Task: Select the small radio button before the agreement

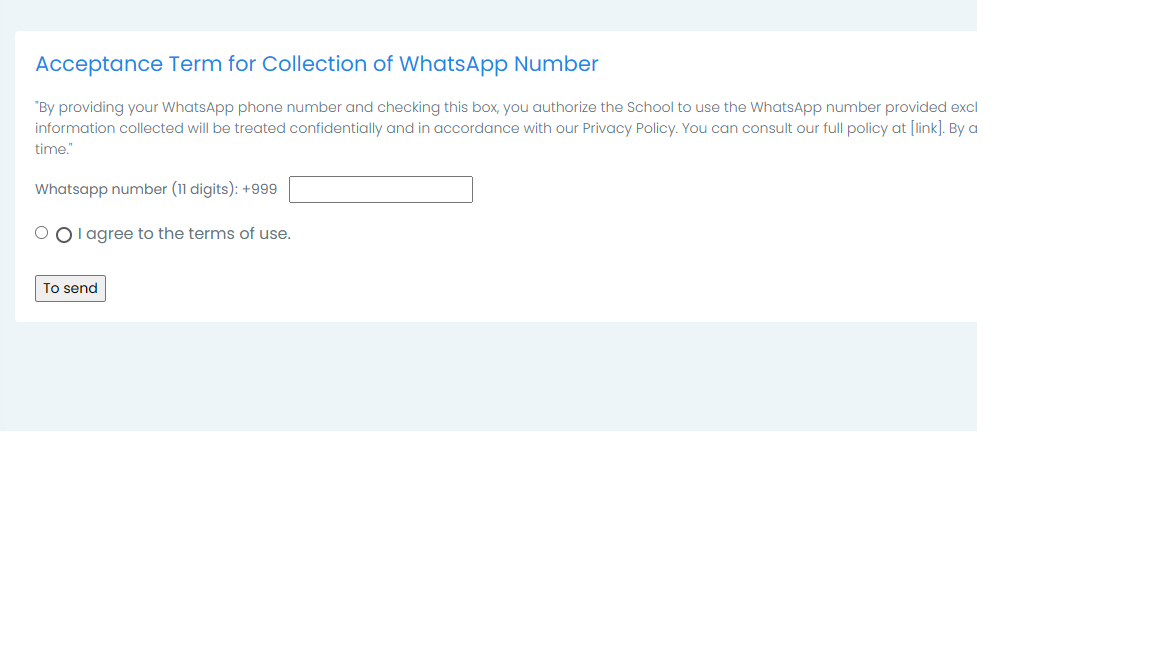Action: (42, 233)
